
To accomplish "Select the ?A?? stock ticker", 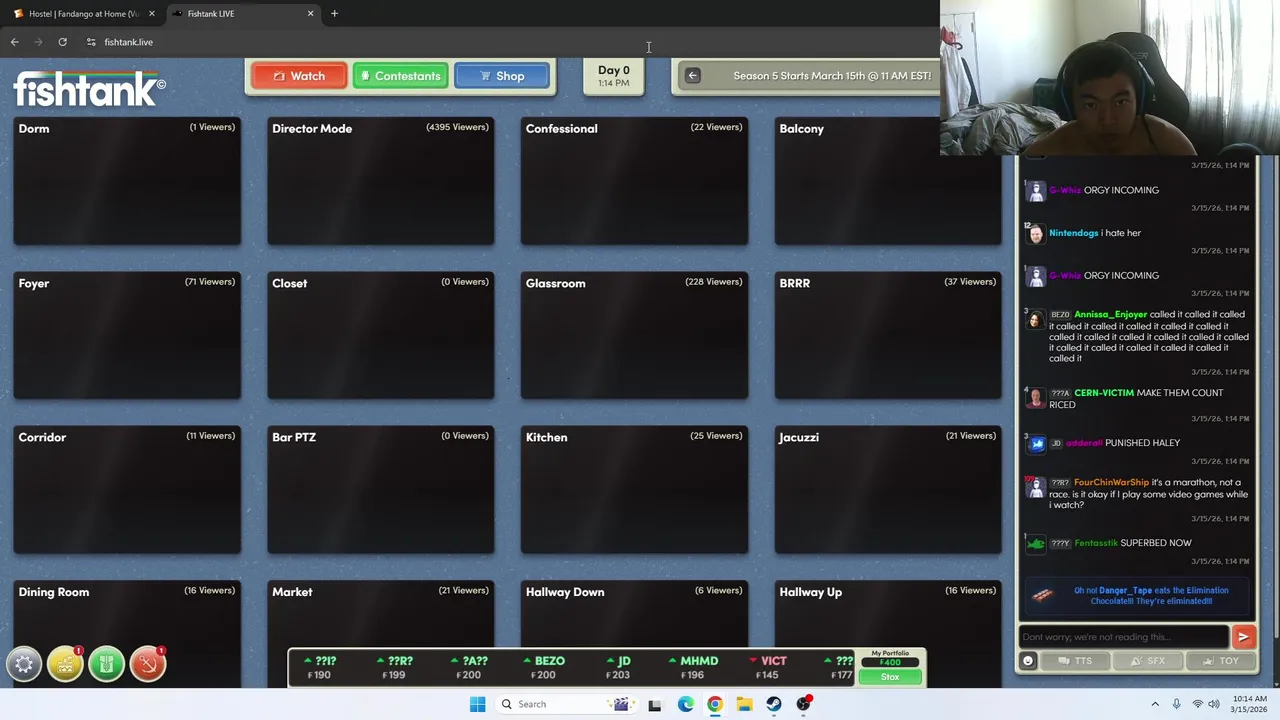I will (x=470, y=667).
